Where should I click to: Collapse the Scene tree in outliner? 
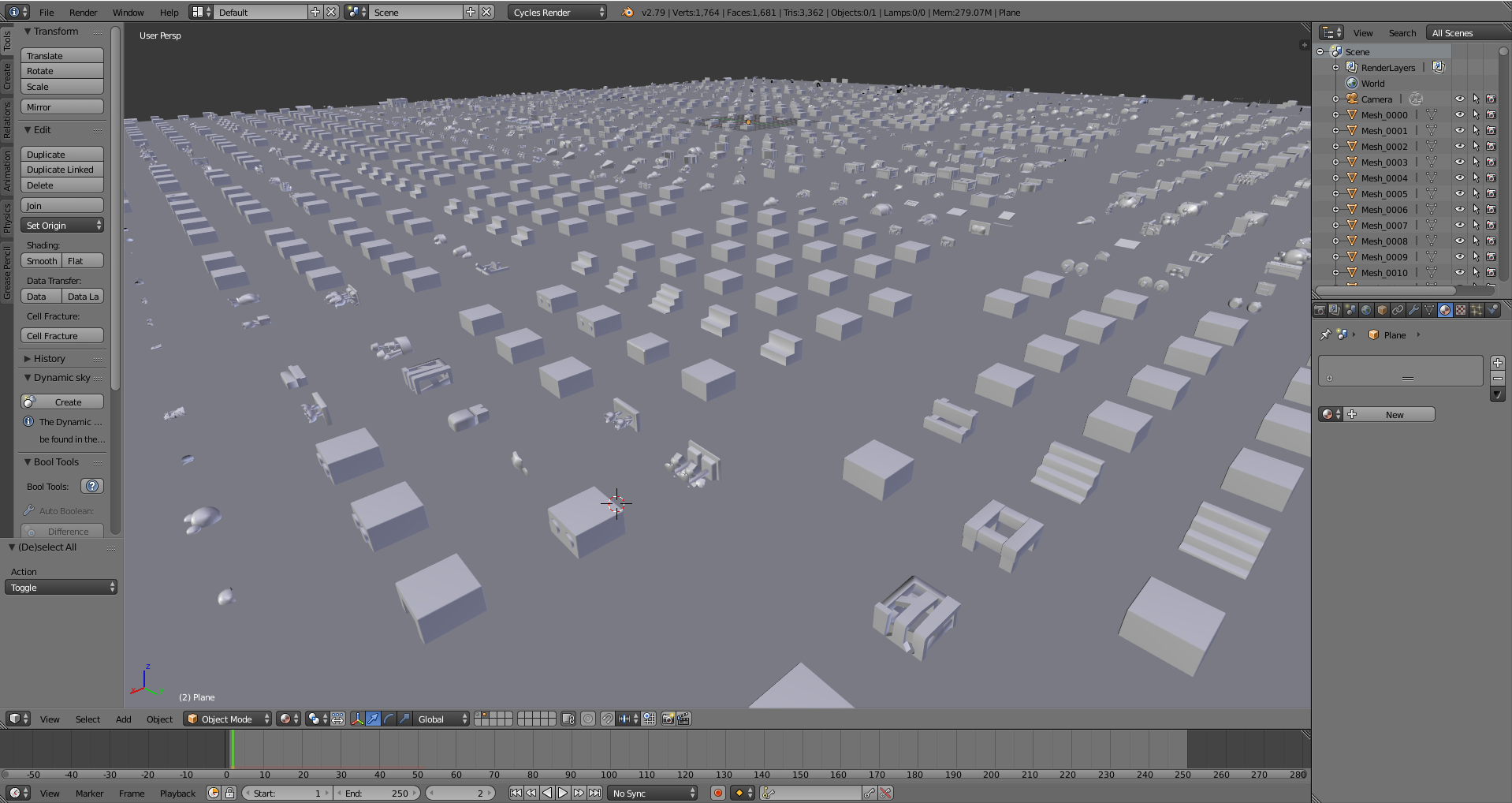pos(1320,51)
